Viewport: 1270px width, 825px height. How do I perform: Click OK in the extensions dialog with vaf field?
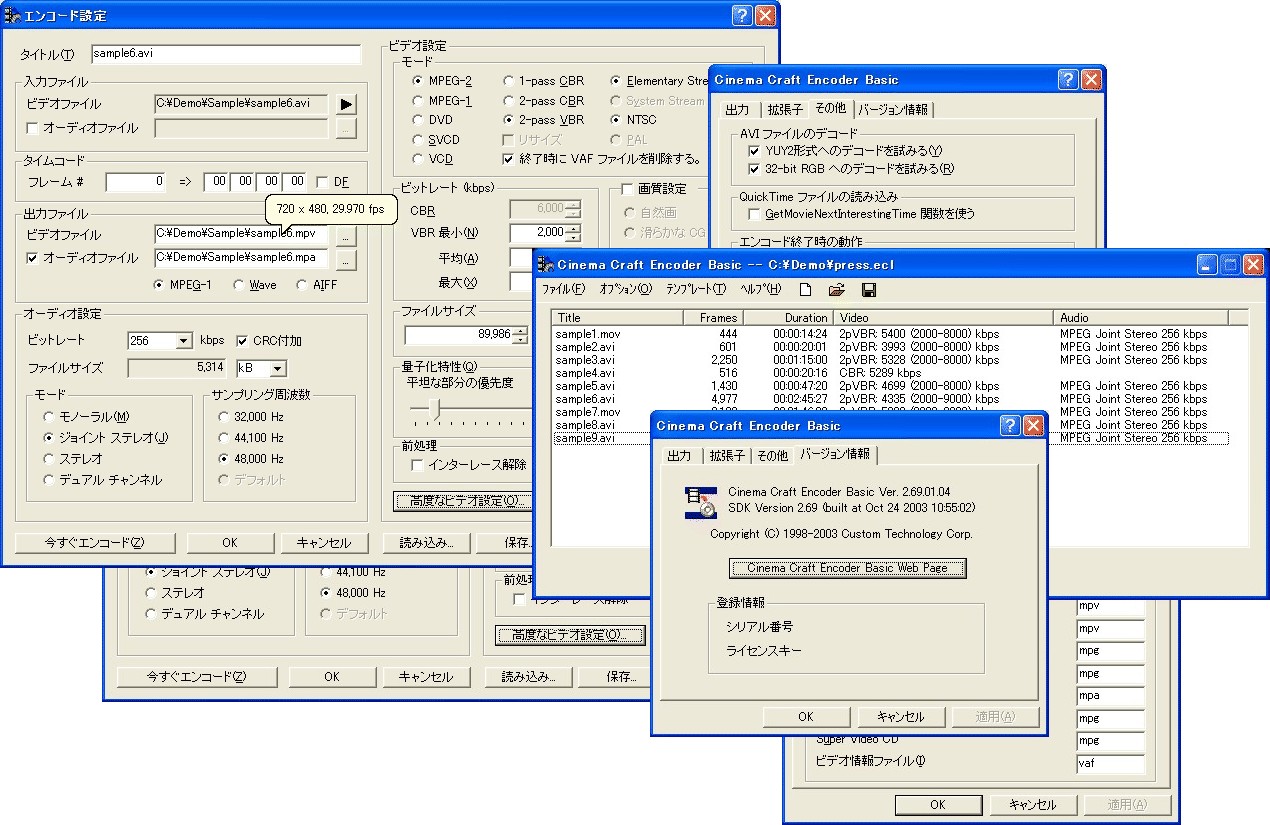tap(938, 805)
